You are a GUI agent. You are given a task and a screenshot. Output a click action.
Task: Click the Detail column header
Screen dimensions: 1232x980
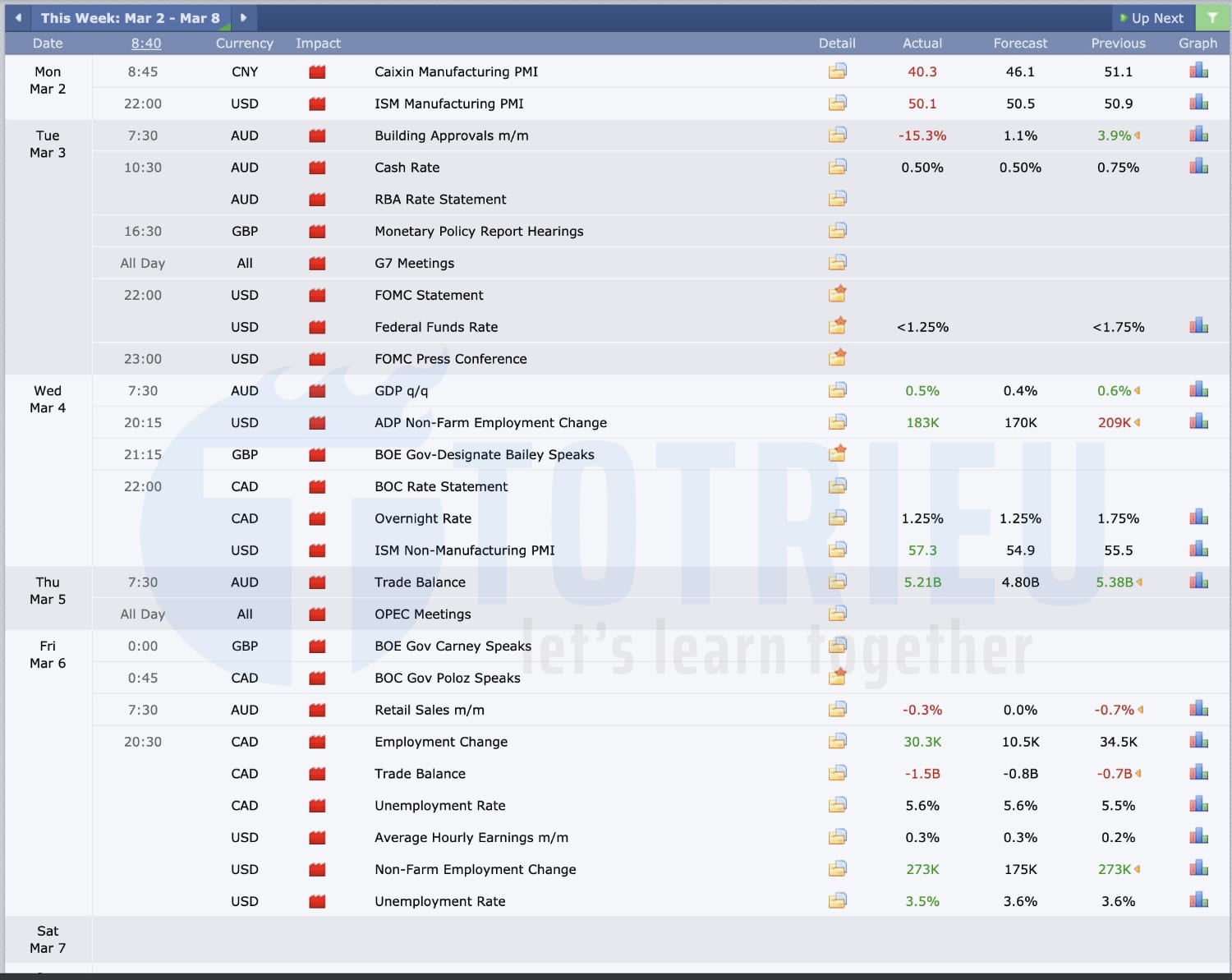837,44
